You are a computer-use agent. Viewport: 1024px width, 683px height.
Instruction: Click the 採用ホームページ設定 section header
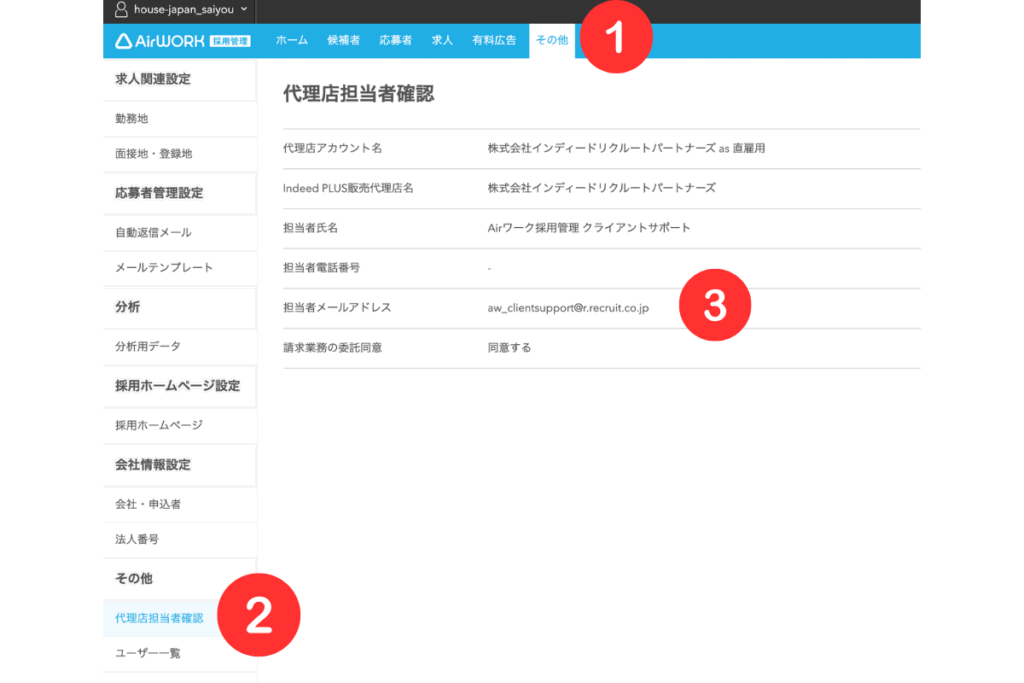pyautogui.click(x=178, y=386)
